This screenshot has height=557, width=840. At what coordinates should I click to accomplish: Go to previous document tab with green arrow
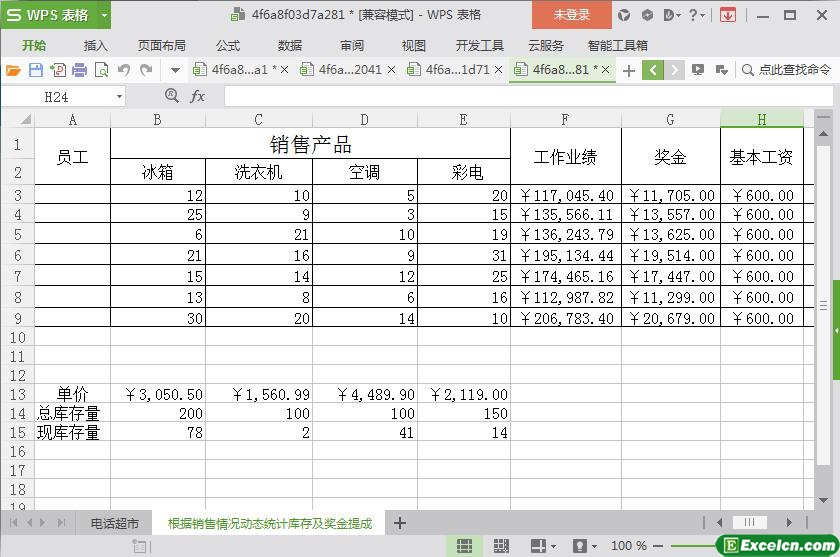[653, 70]
